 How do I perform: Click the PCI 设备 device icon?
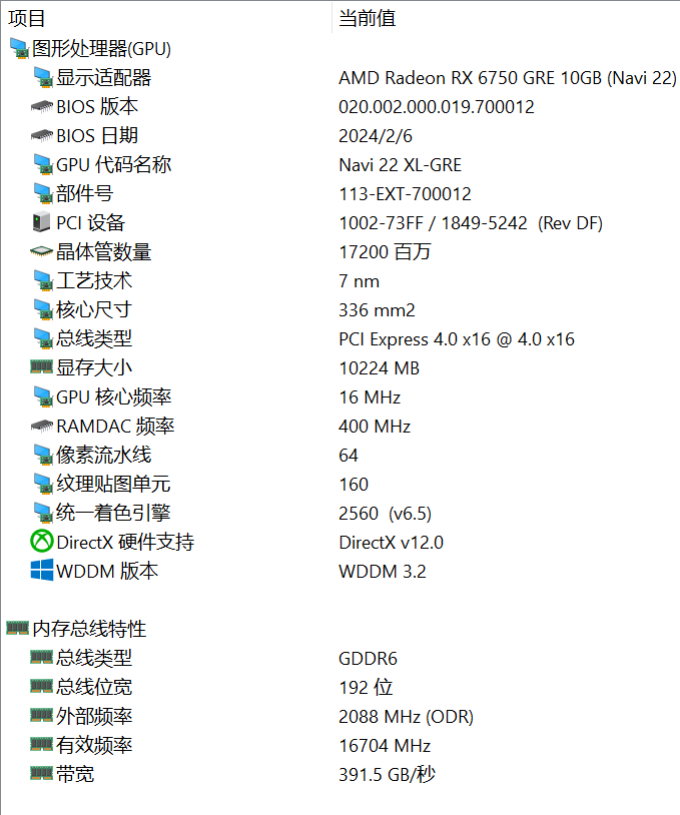[42, 222]
